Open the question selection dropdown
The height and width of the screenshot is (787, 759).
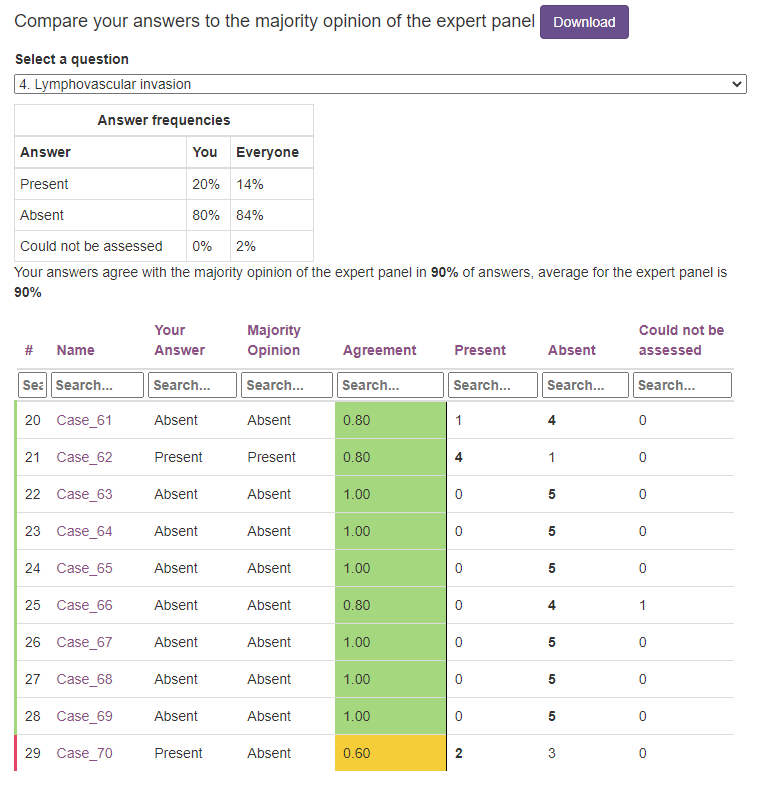click(380, 85)
